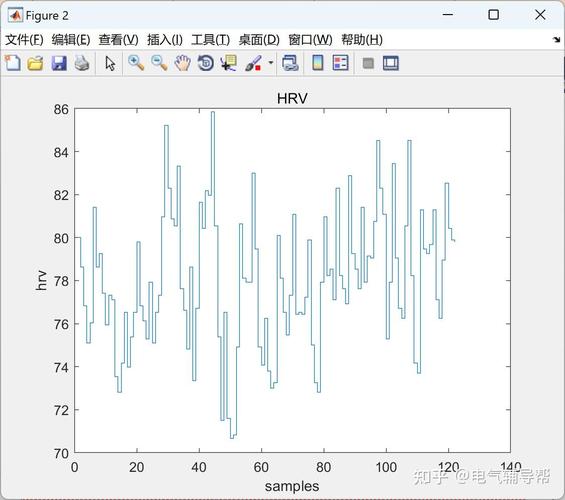The image size is (565, 500).
Task: Open the 窗口(W) menu
Action: point(310,40)
